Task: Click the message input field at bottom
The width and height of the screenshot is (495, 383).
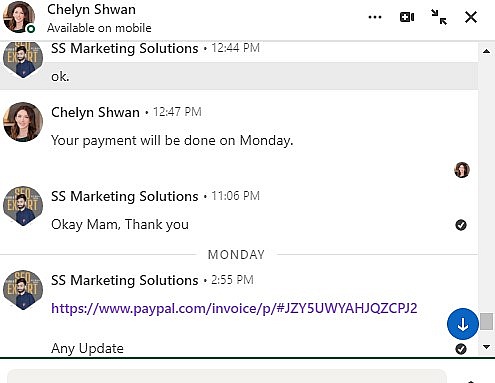Action: coord(227,376)
